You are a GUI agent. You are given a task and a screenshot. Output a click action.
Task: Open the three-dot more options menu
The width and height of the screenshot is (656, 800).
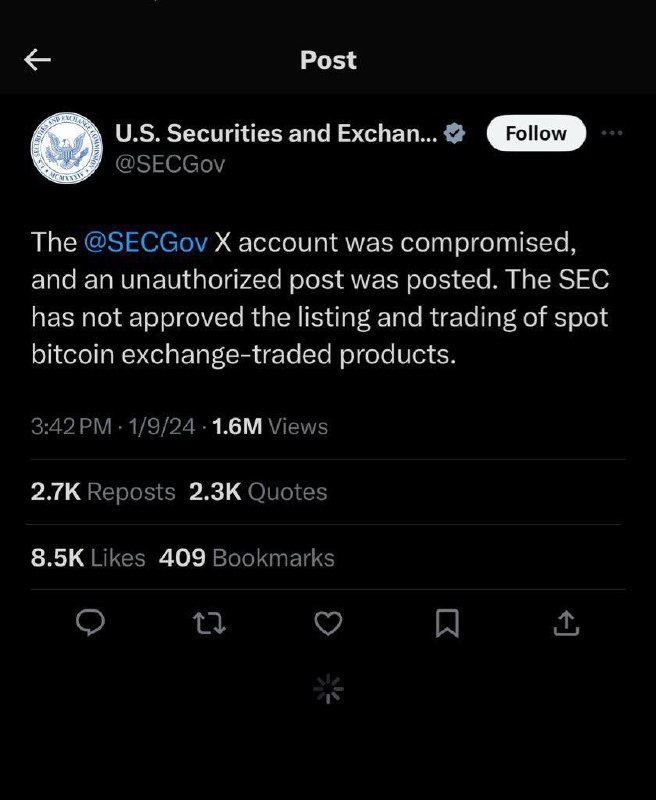pos(612,133)
